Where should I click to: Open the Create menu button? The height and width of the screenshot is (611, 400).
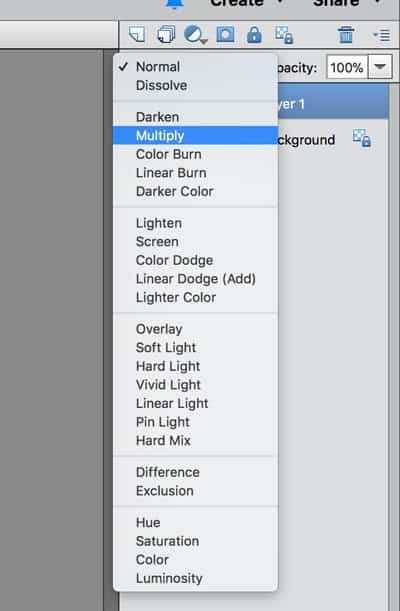pyautogui.click(x=247, y=4)
